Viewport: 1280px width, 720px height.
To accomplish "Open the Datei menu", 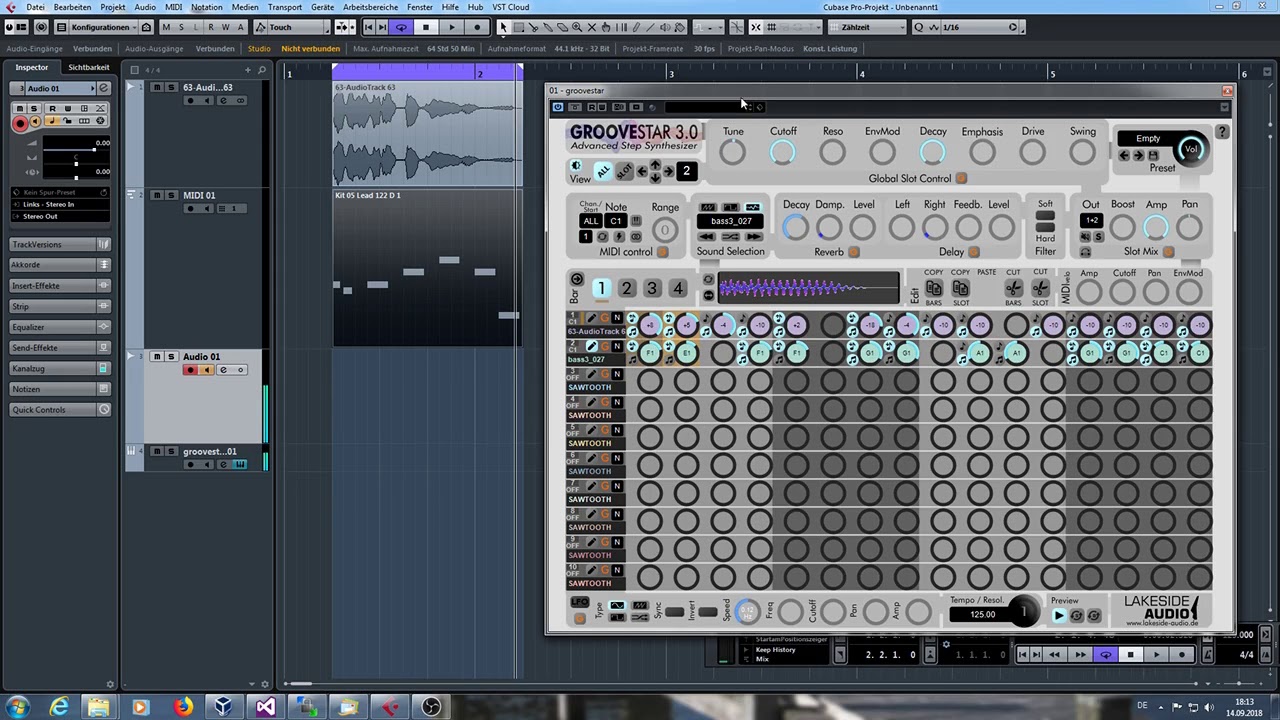I will 35,7.
